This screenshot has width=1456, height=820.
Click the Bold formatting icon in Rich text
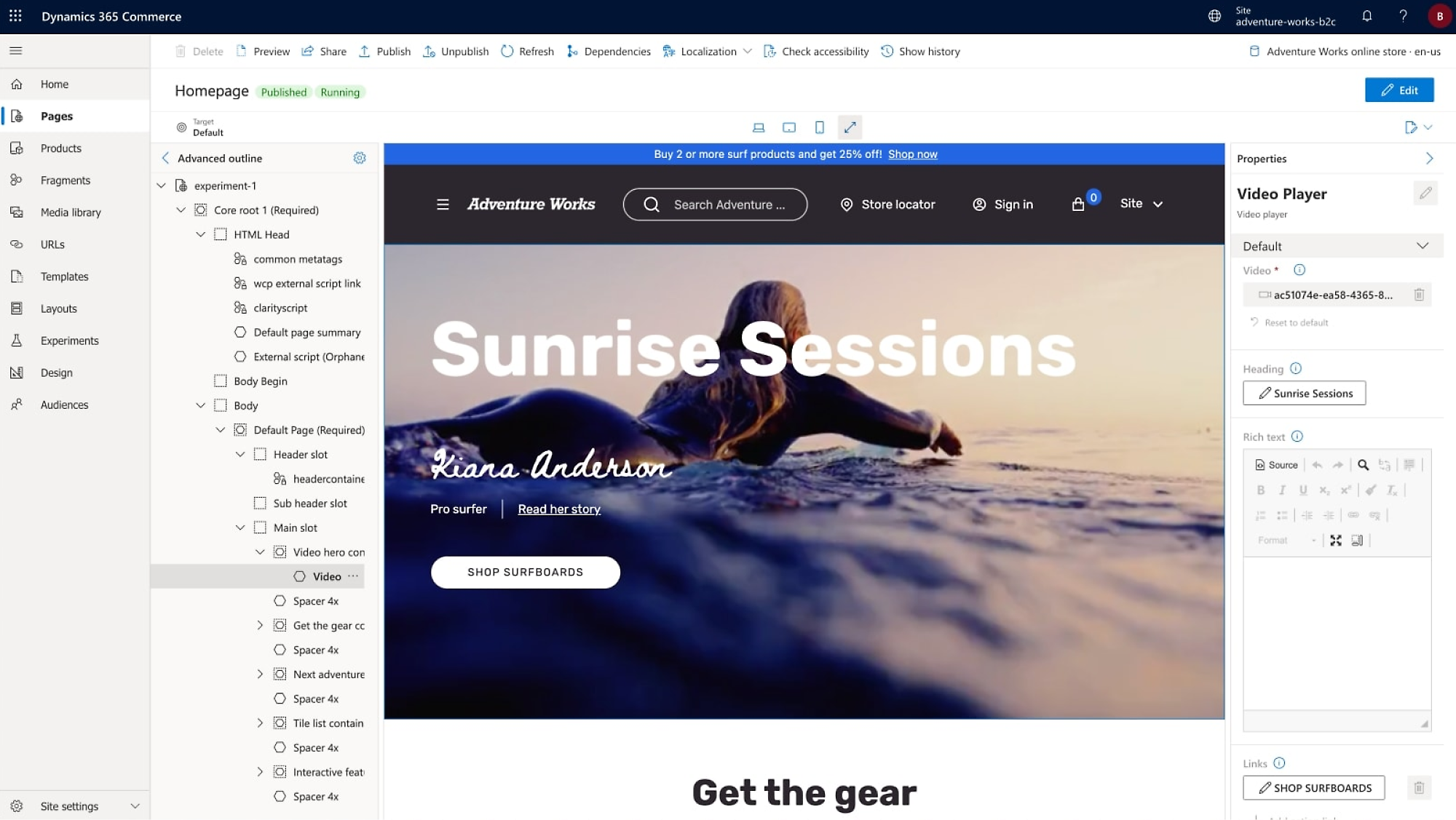1261,490
